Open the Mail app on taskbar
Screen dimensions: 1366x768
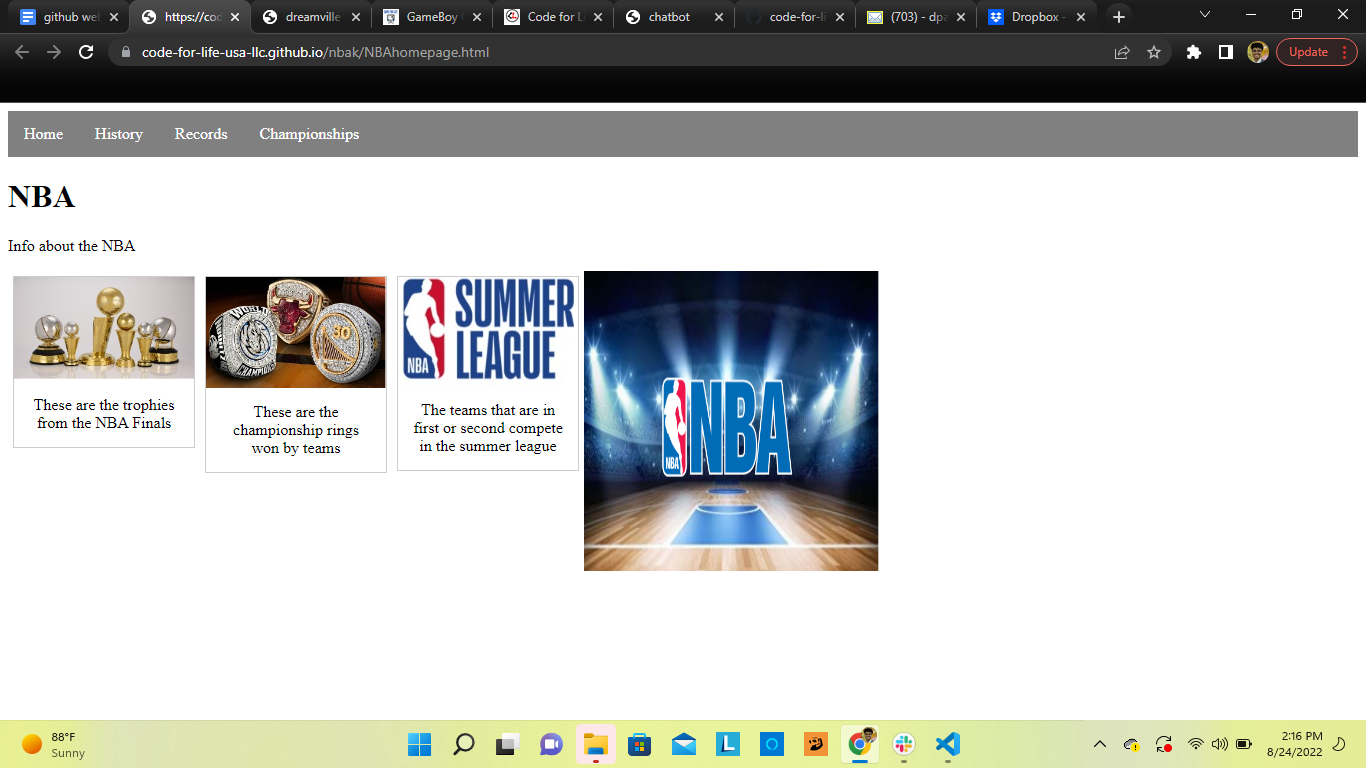click(684, 744)
